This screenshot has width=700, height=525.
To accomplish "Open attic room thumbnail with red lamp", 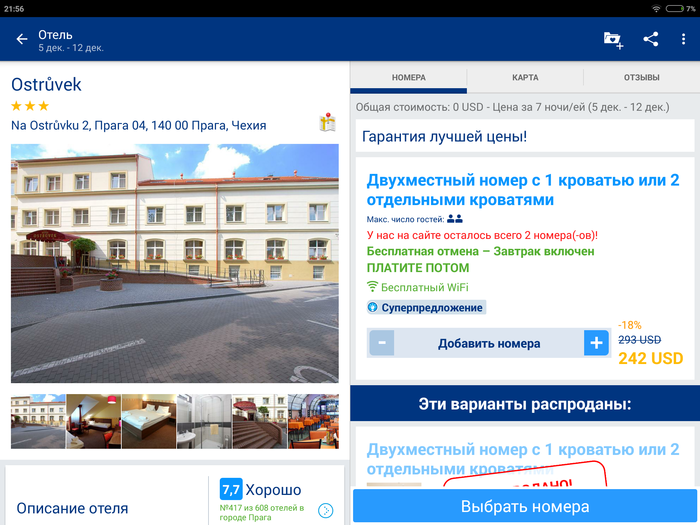I will (x=93, y=421).
